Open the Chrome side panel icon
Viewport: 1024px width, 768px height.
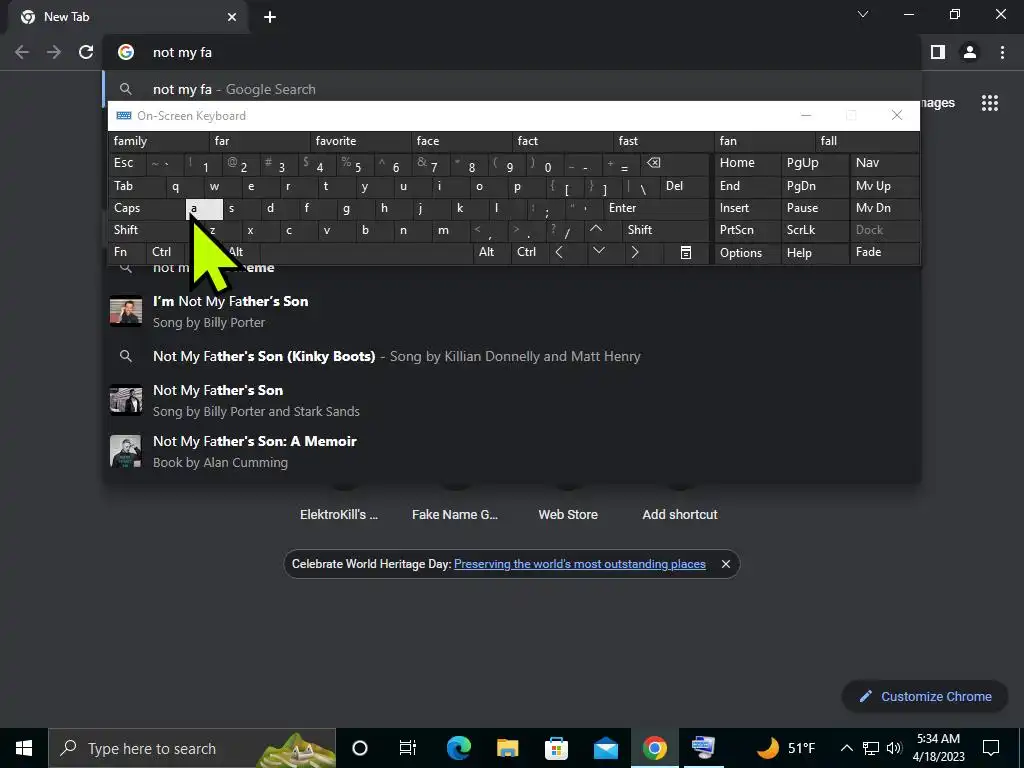click(x=938, y=52)
